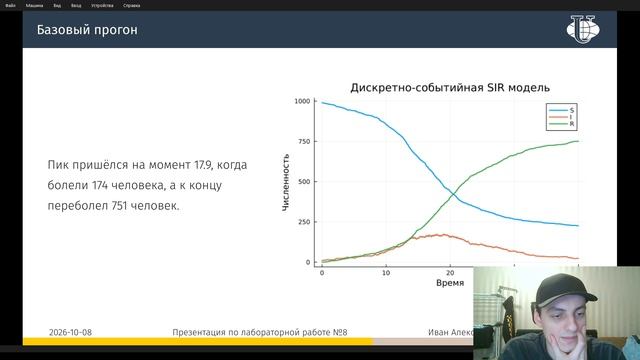The width and height of the screenshot is (640, 360).
Task: Open the Устройства menu
Action: click(102, 6)
